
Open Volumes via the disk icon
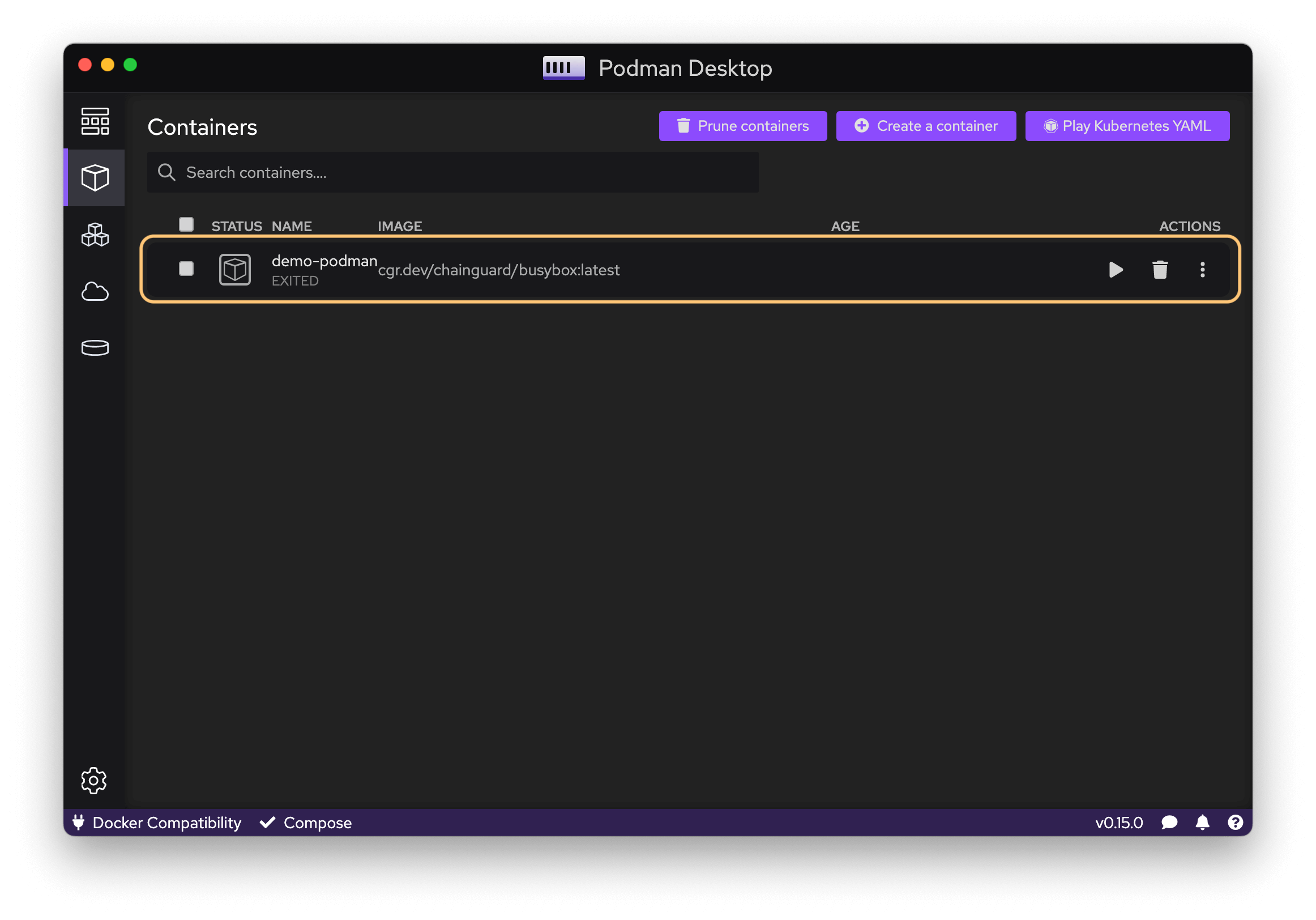(x=95, y=348)
